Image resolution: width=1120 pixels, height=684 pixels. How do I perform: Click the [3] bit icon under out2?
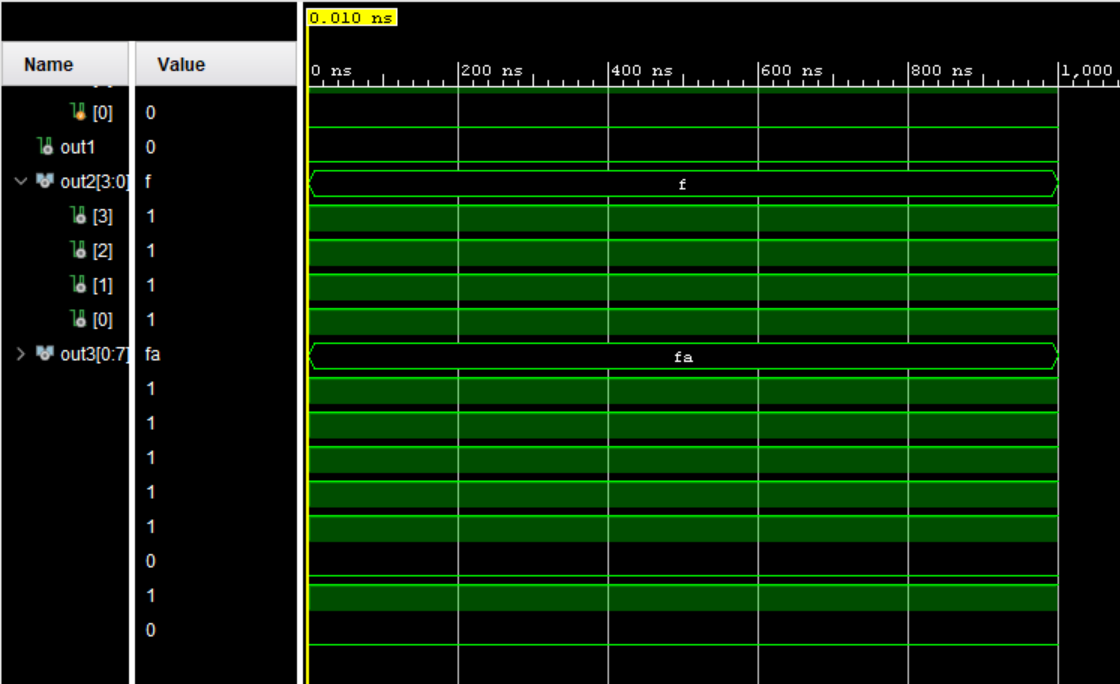tap(79, 216)
